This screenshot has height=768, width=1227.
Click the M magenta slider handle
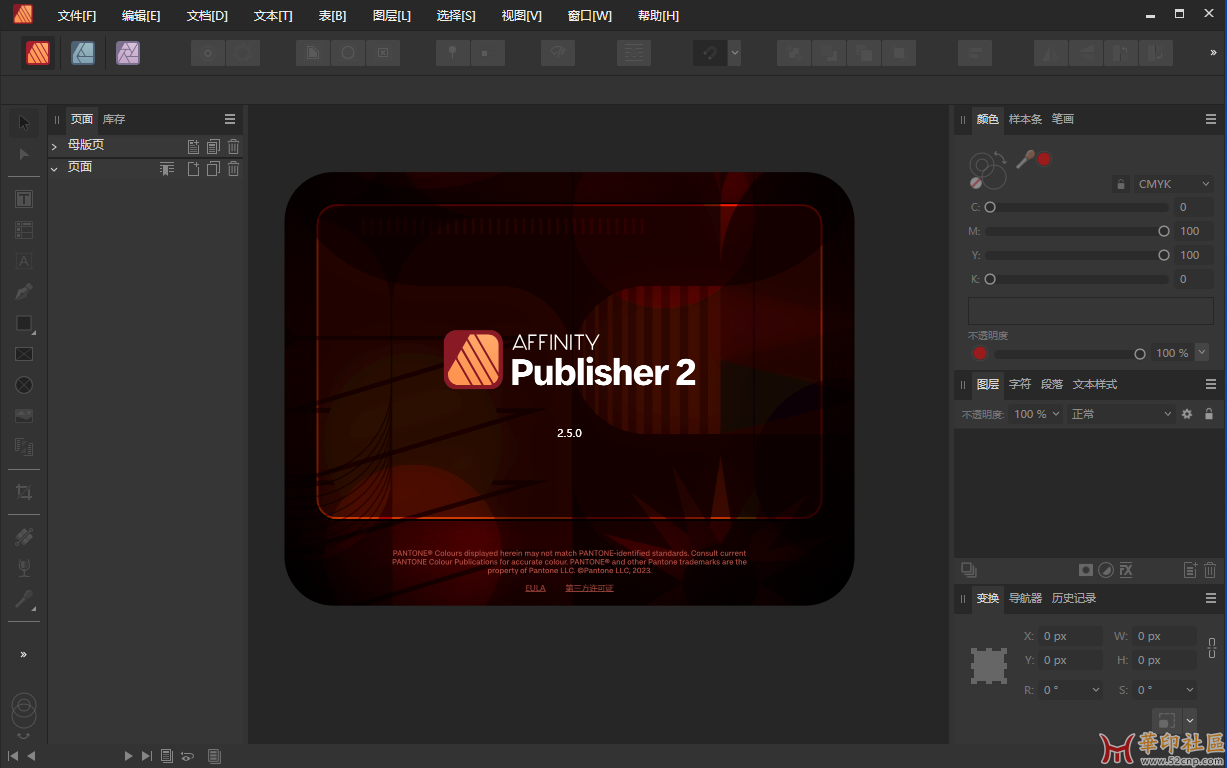pyautogui.click(x=1164, y=231)
